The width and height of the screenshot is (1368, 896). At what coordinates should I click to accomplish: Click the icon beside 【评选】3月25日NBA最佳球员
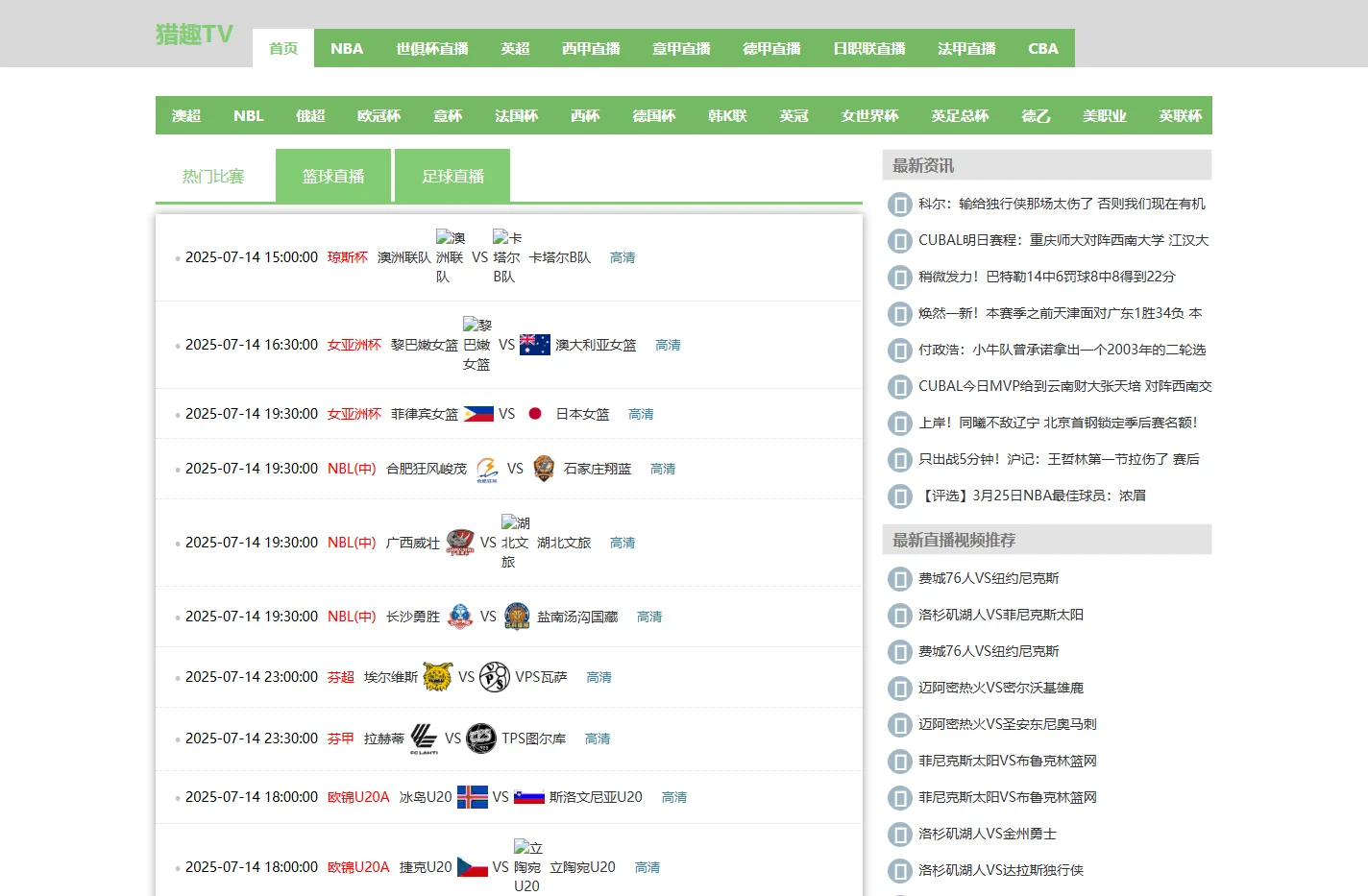point(899,496)
